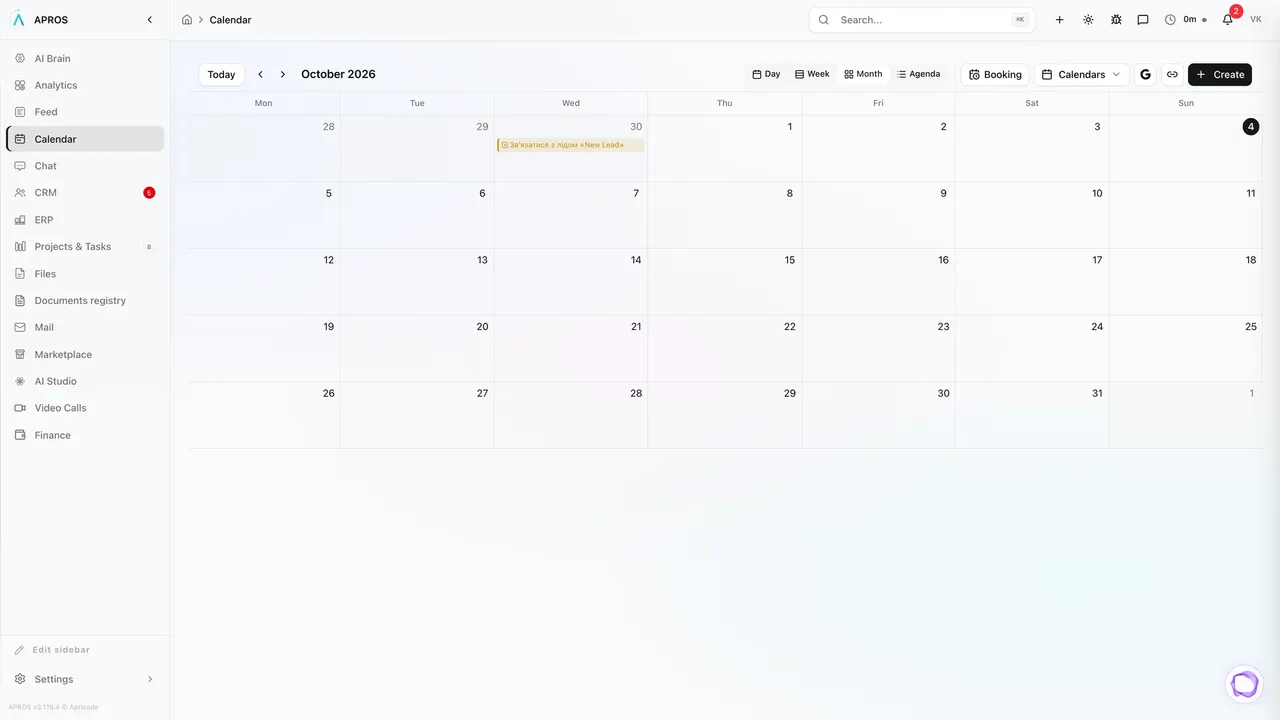
Task: Click the bug report icon
Action: (x=1116, y=19)
